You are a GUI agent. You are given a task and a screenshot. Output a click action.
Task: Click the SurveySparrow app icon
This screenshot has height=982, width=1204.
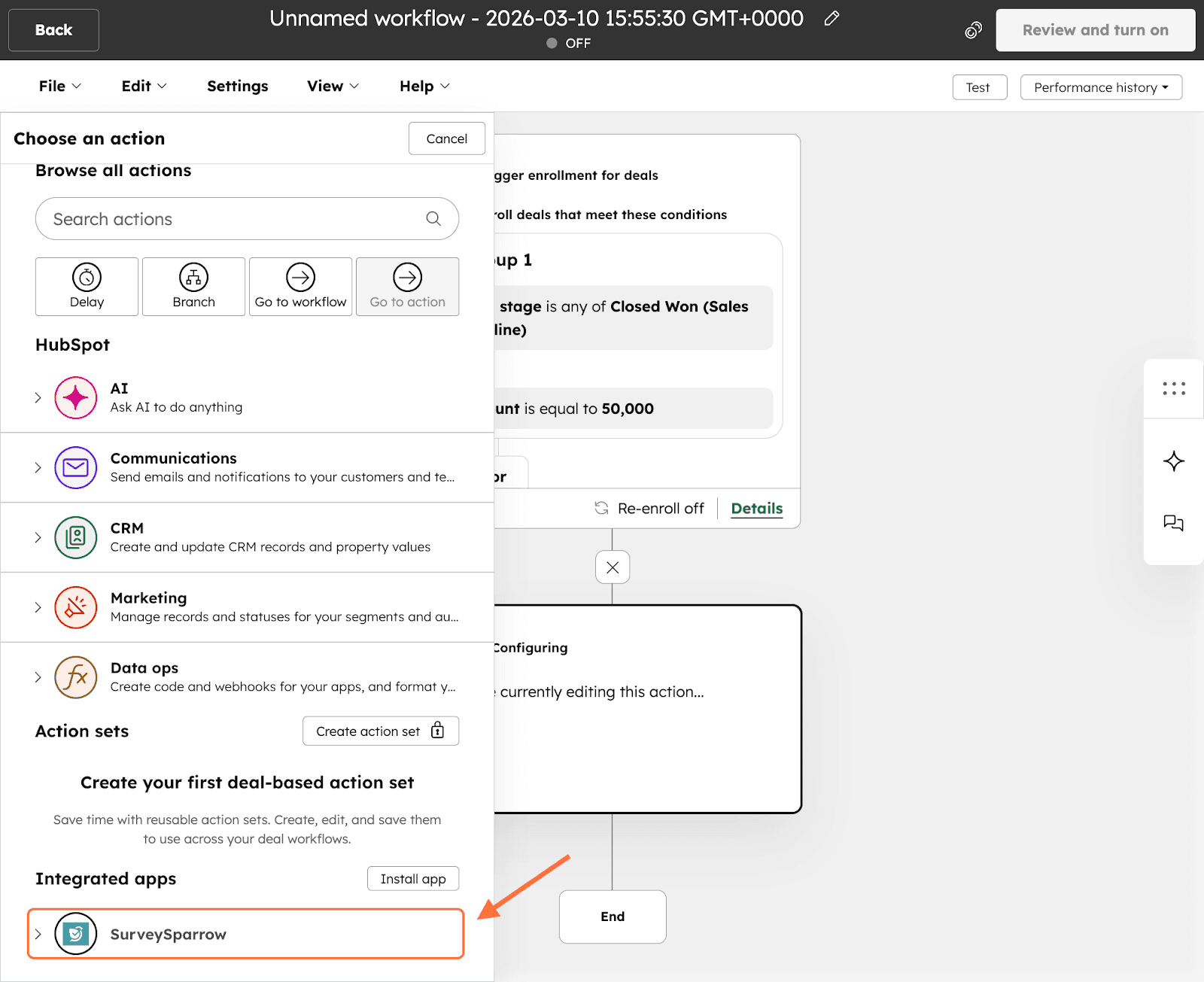tap(76, 934)
